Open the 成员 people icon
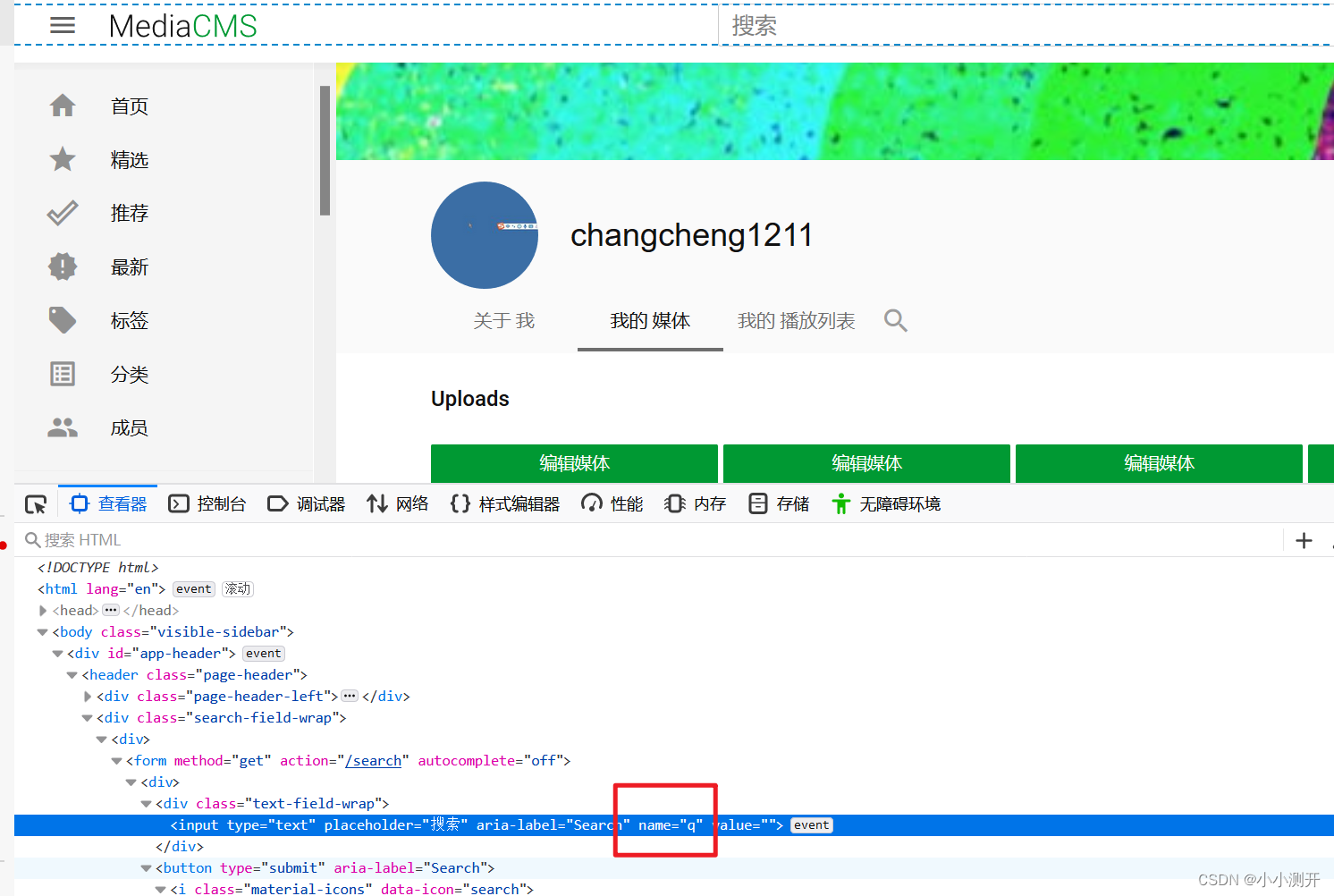The height and width of the screenshot is (896, 1334). click(x=63, y=427)
